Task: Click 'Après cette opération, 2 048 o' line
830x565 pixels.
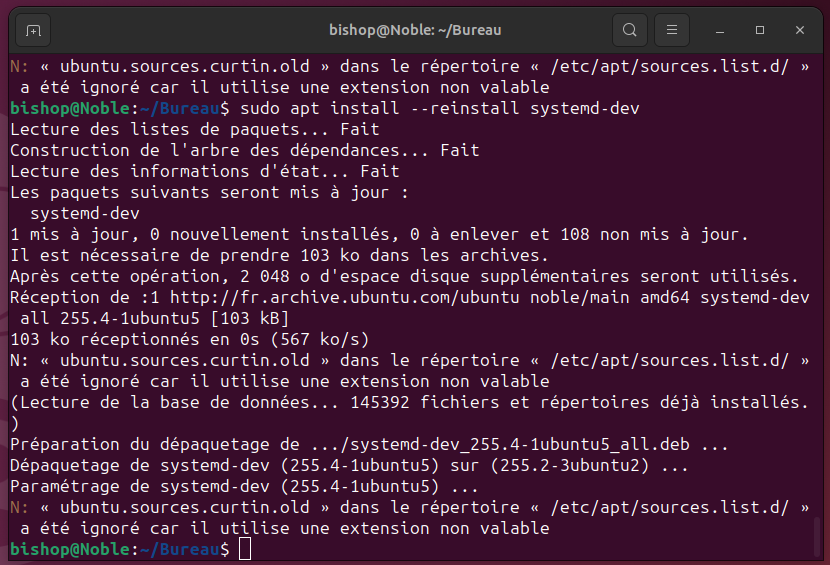Action: coord(404,276)
